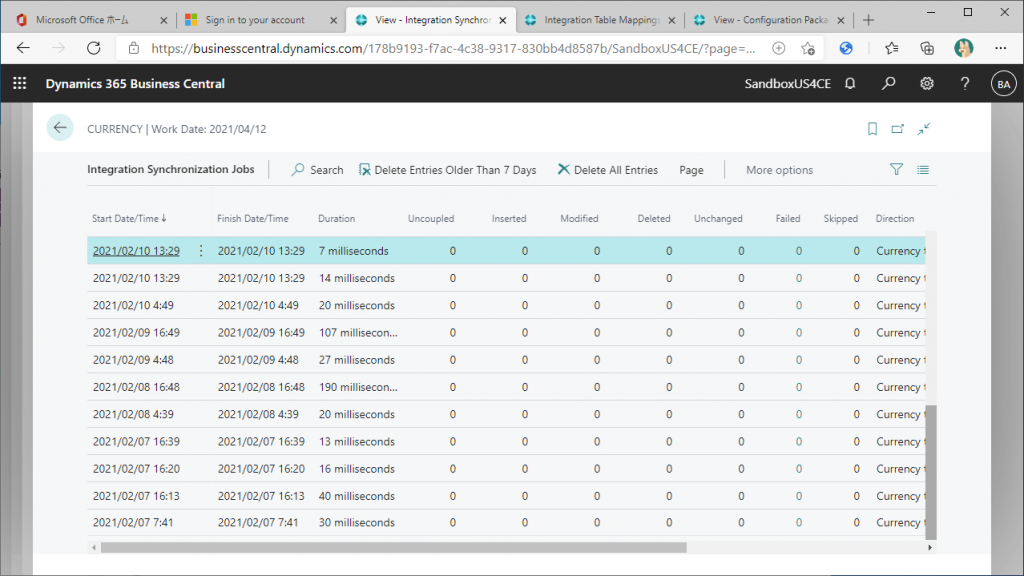1024x576 pixels.
Task: Click the Unchanged column header
Action: tap(718, 219)
